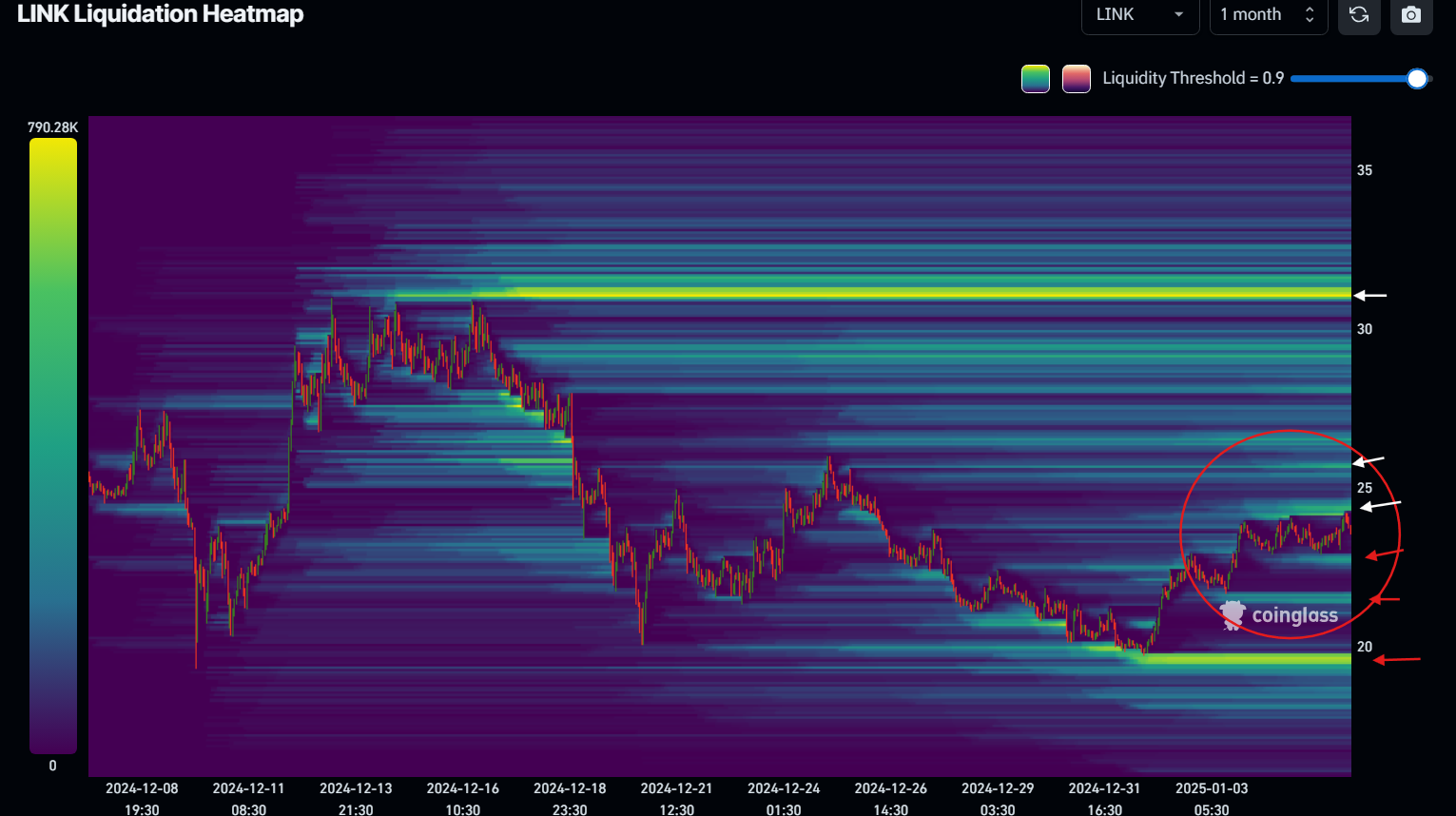This screenshot has width=1456, height=816.
Task: Click the refresh chart icon
Action: coord(1359,15)
